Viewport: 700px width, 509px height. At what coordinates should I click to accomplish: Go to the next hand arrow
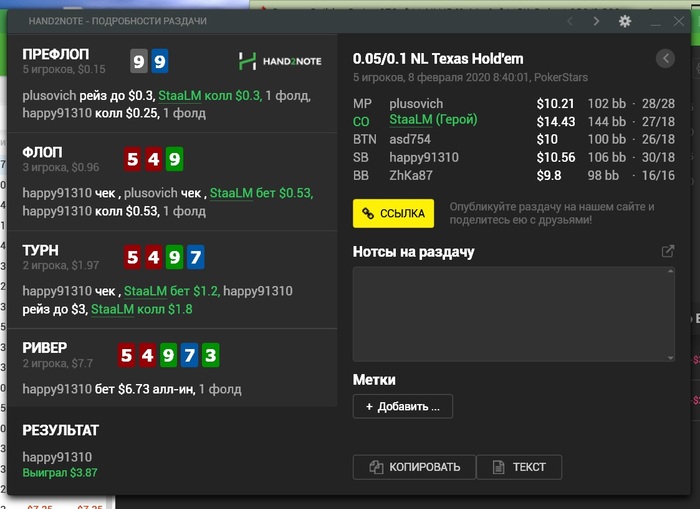tap(596, 21)
